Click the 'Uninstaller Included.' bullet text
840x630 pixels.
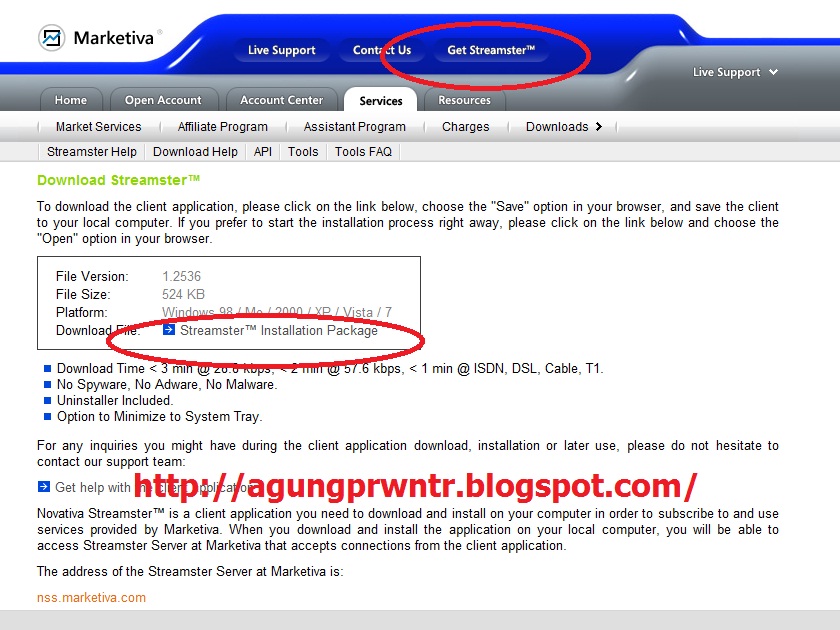click(115, 400)
